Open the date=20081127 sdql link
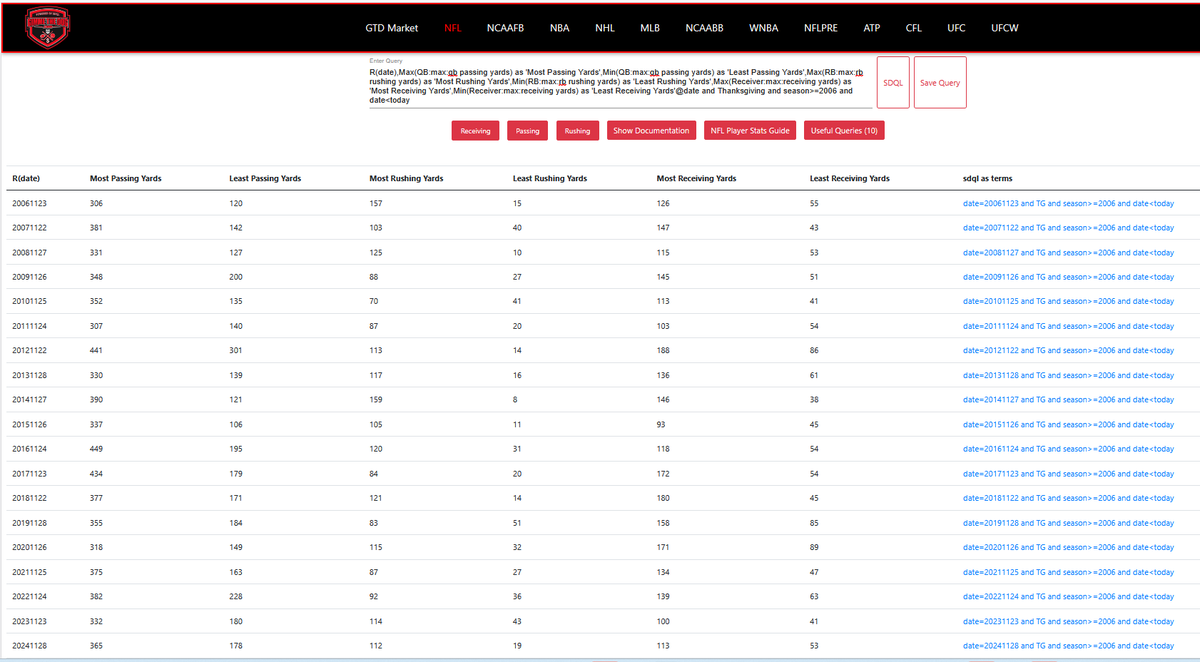Image resolution: width=1200 pixels, height=662 pixels. (1068, 252)
